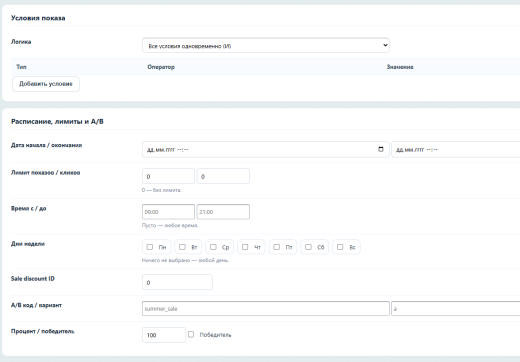Check the Пн weekday checkbox

(x=150, y=247)
